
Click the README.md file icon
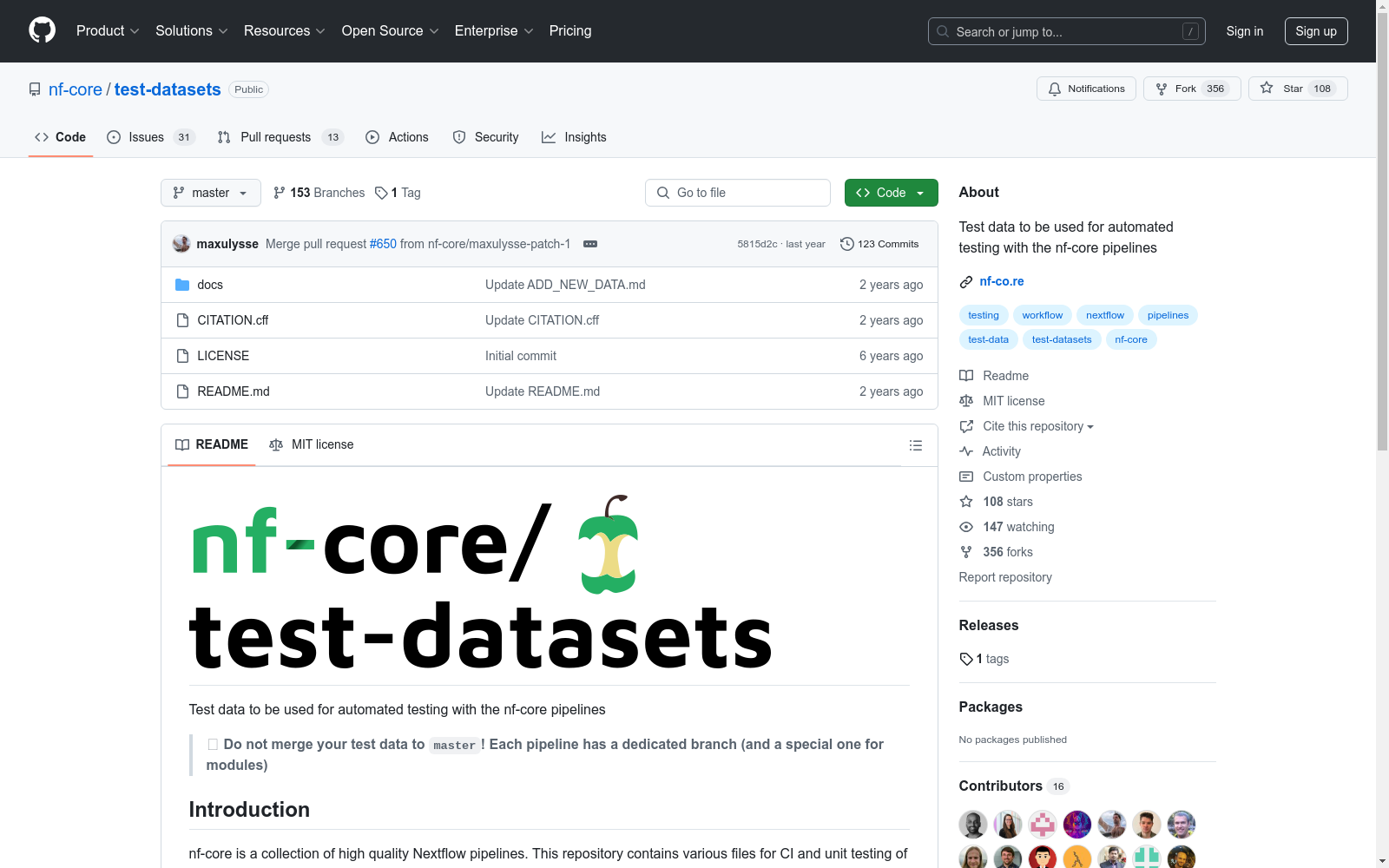pos(182,391)
